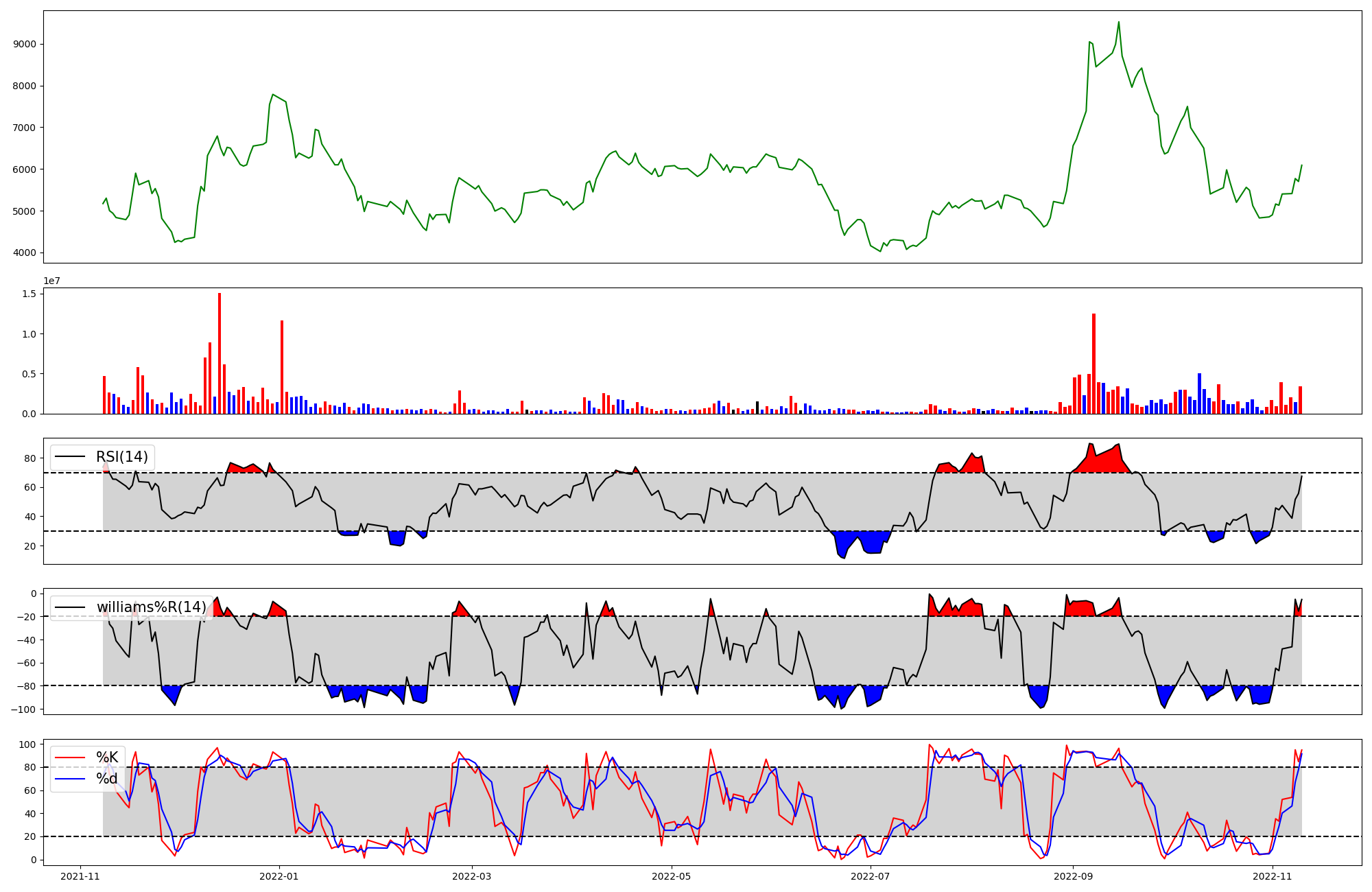Click the RSI(14) legend label

point(121,457)
